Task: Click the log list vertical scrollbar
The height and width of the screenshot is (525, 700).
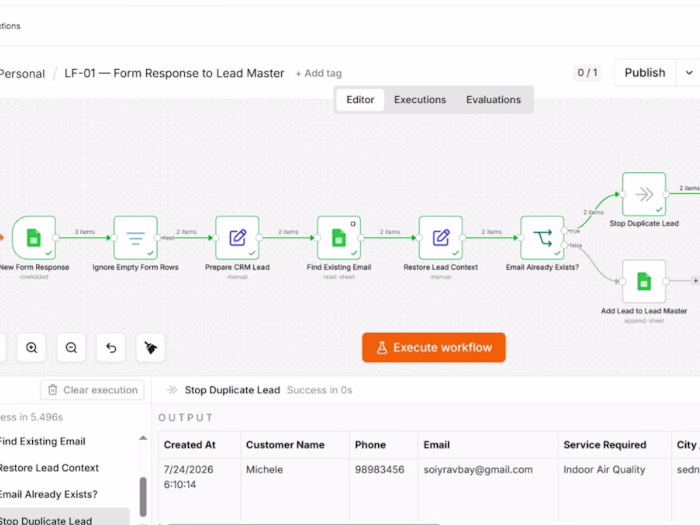Action: pyautogui.click(x=143, y=496)
